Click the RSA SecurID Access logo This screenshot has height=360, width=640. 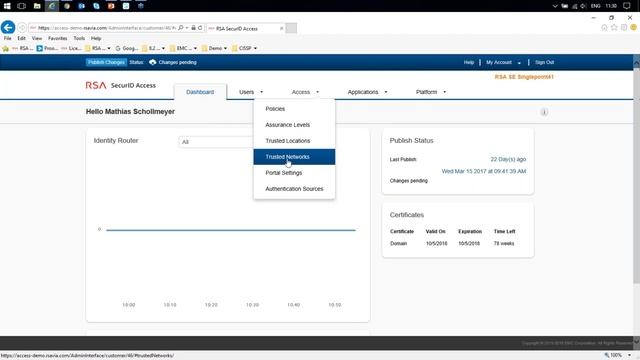click(x=120, y=85)
